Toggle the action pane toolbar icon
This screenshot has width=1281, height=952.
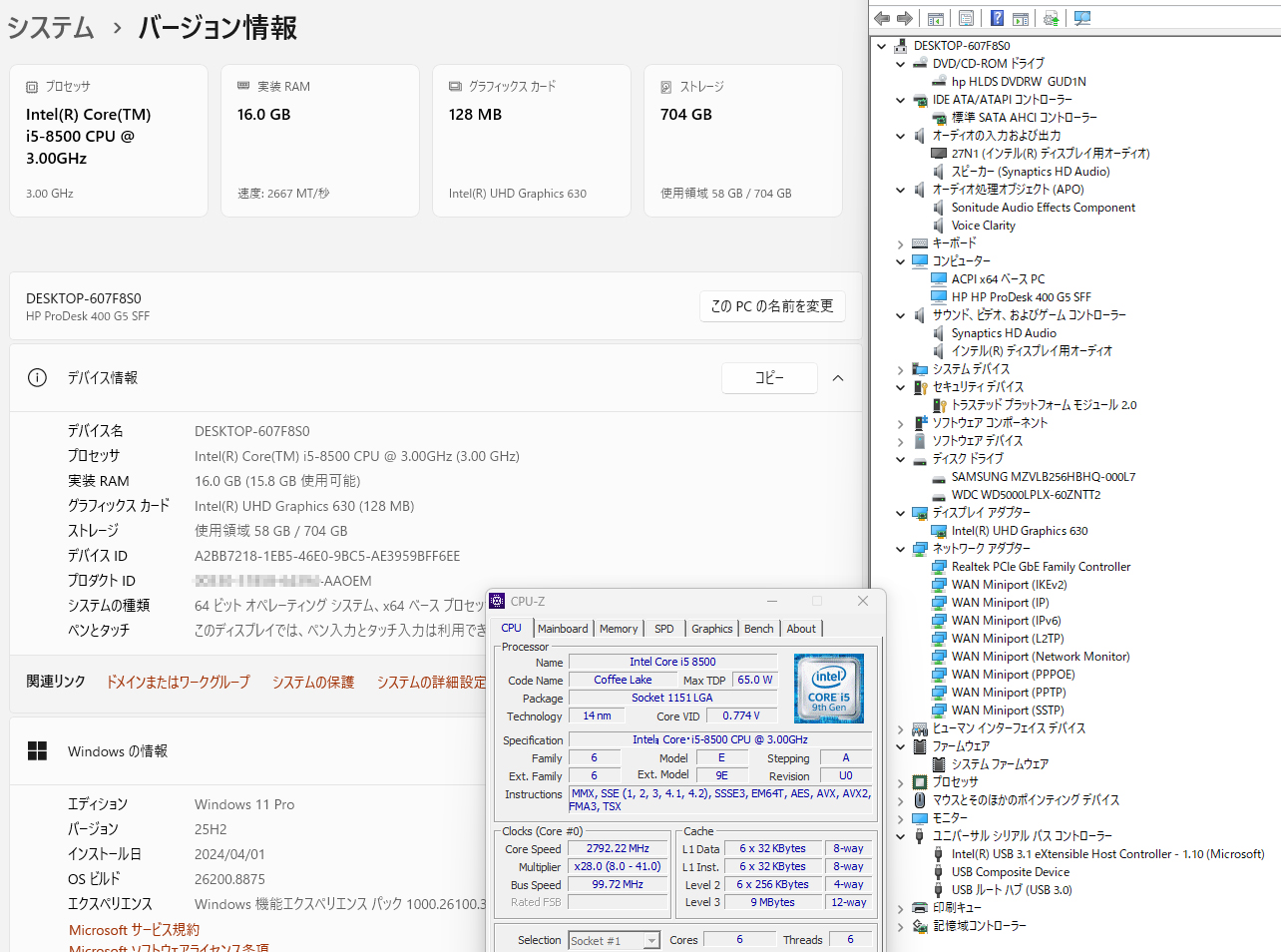tap(1021, 18)
